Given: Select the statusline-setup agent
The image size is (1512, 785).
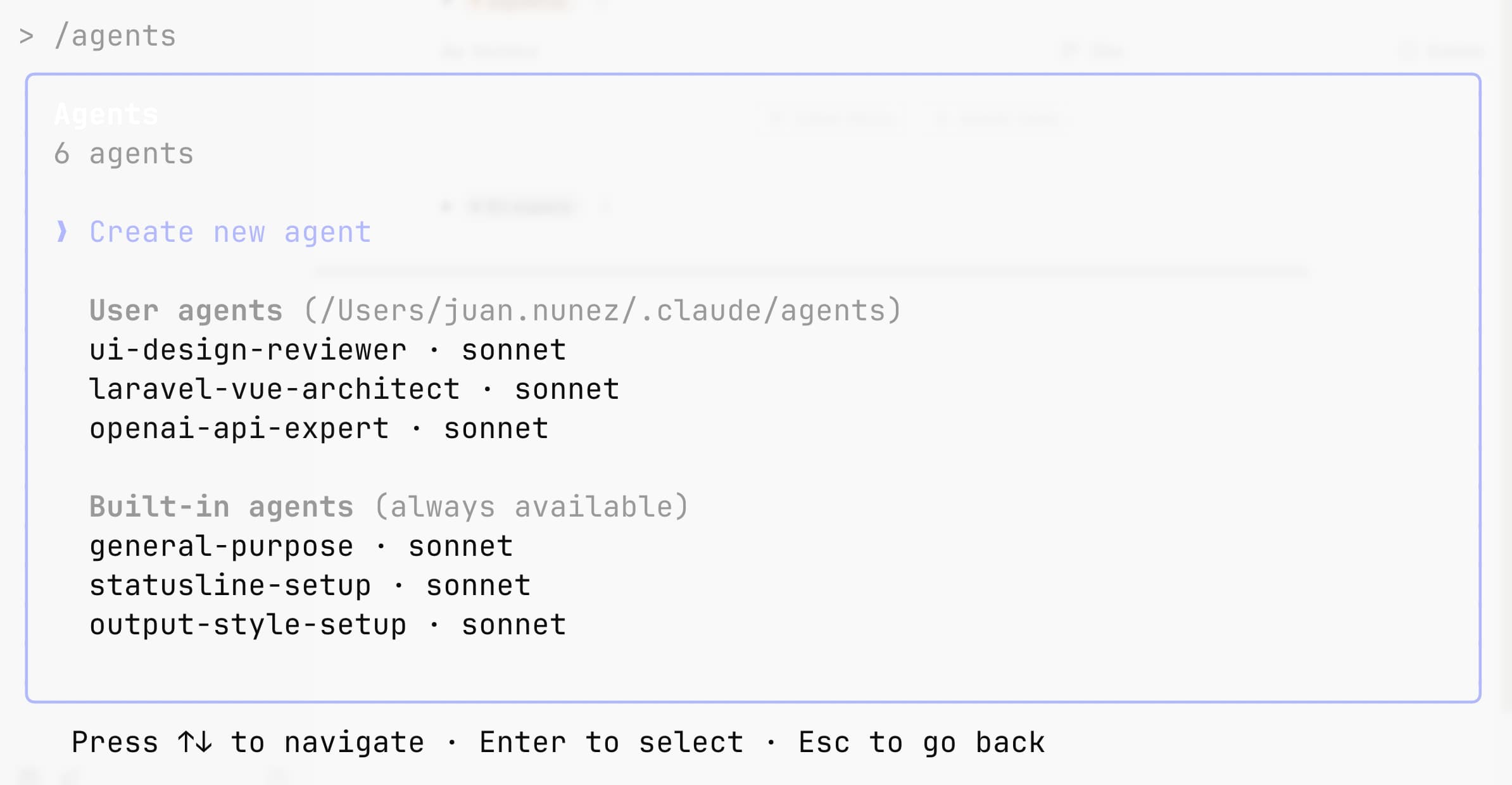Looking at the screenshot, I should 230,586.
